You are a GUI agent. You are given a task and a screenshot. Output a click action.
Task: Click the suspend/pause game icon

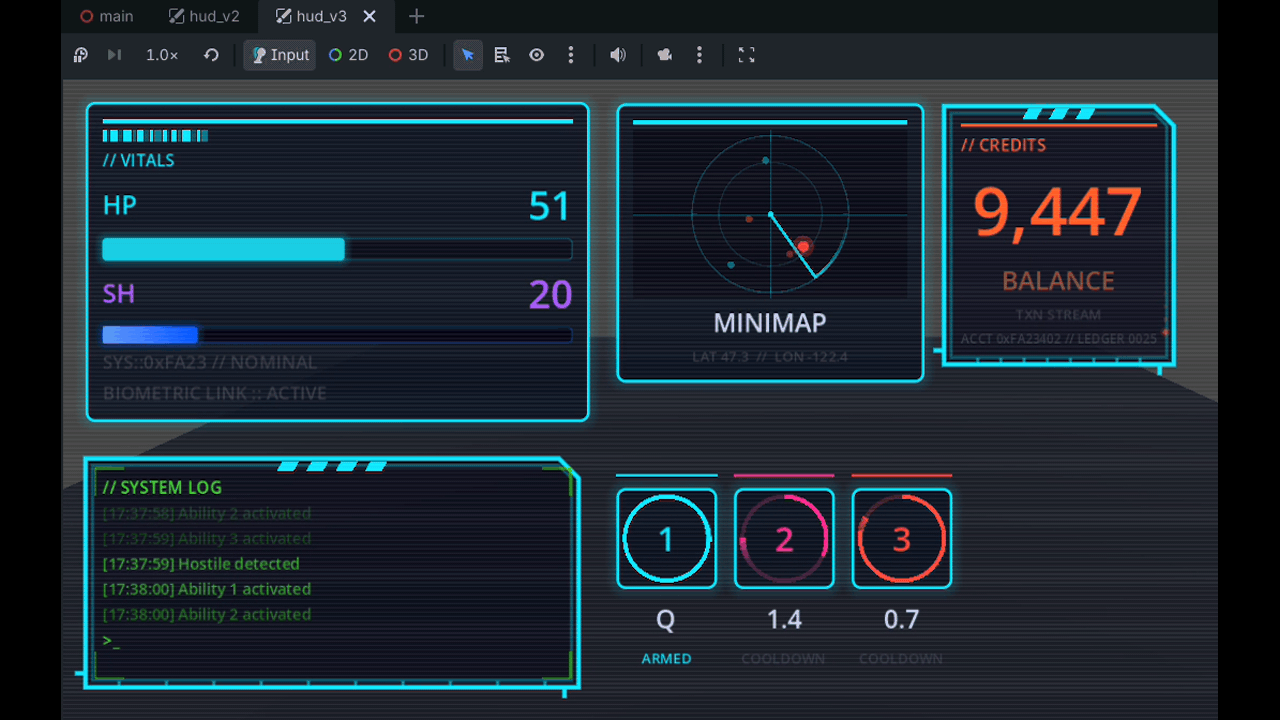[x=81, y=55]
